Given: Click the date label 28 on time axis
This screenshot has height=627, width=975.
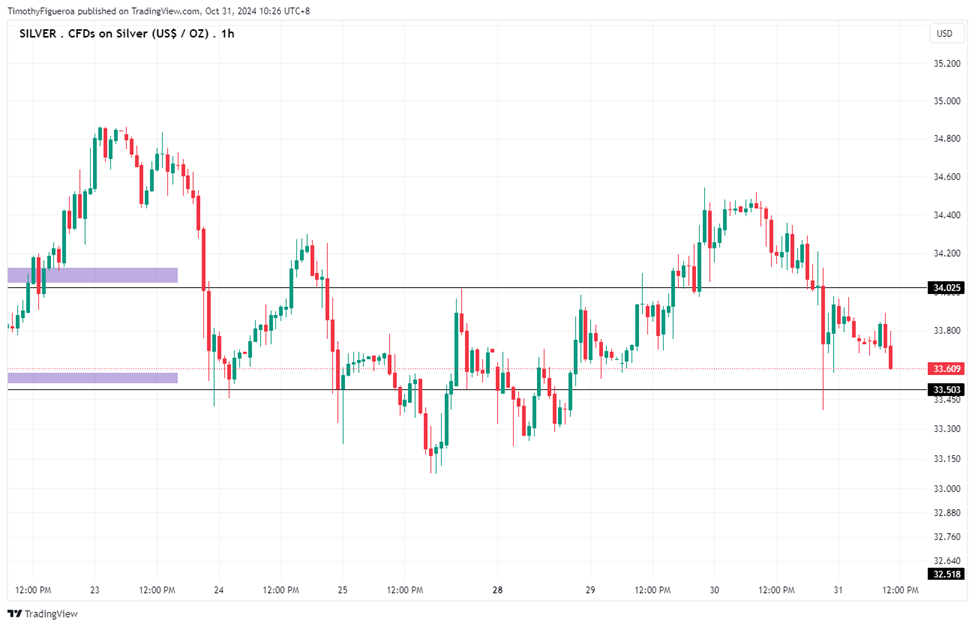Looking at the screenshot, I should coord(497,590).
